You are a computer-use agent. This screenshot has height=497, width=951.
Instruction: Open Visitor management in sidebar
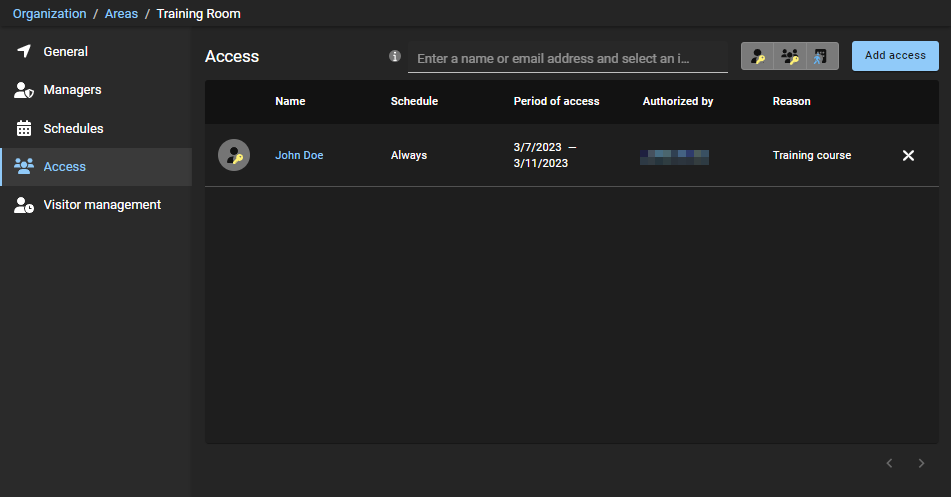[x=101, y=205]
